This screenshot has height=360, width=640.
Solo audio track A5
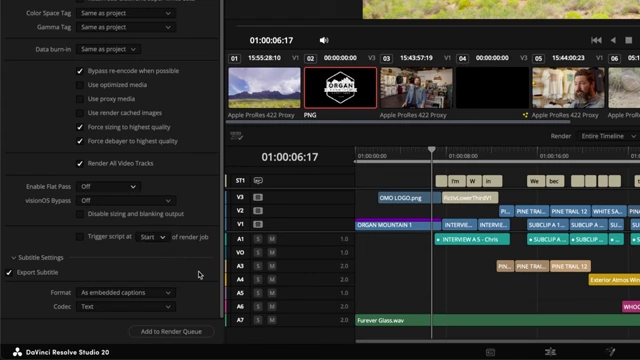258,293
